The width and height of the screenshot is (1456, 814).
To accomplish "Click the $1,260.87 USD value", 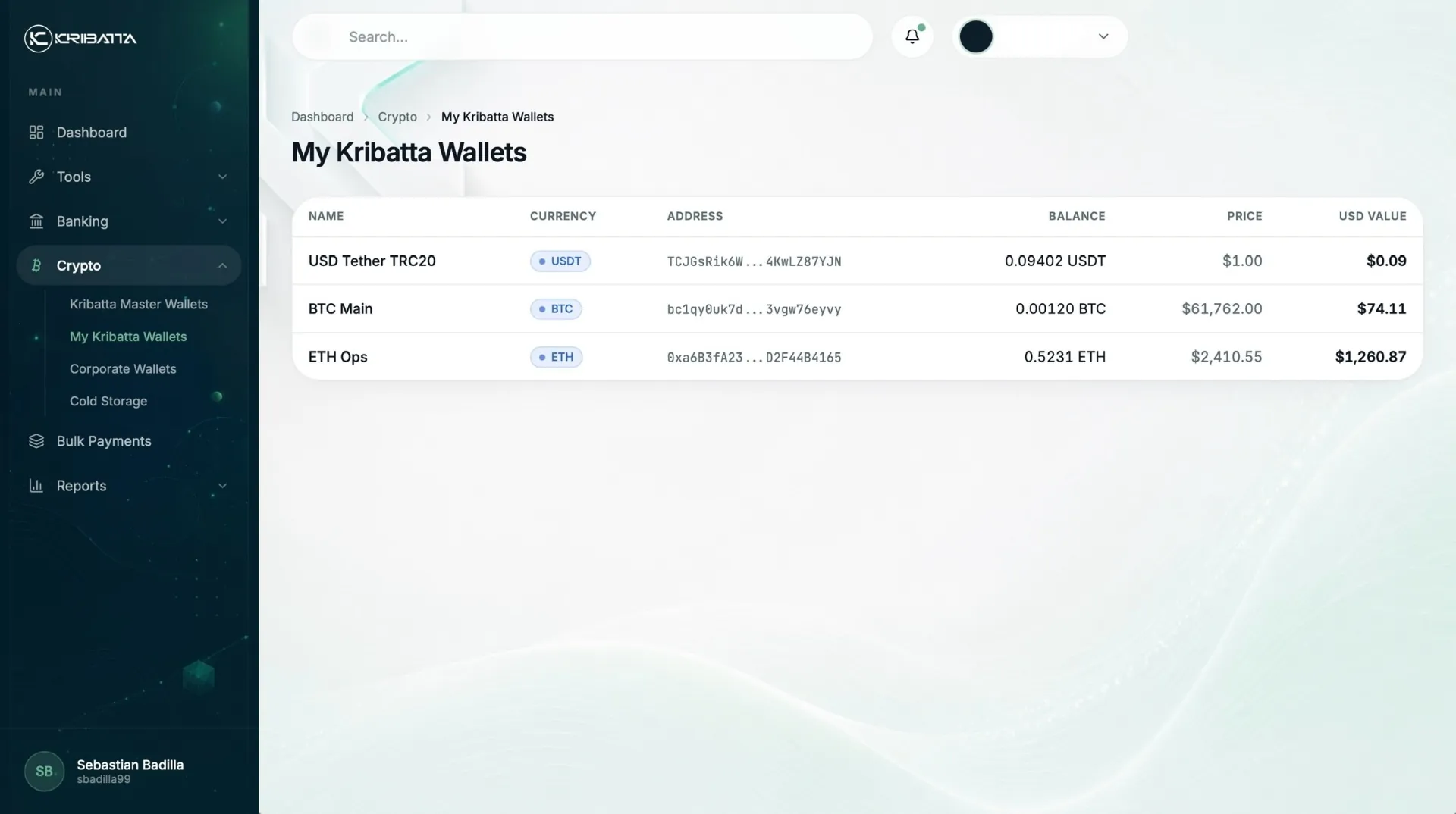I will click(x=1370, y=357).
